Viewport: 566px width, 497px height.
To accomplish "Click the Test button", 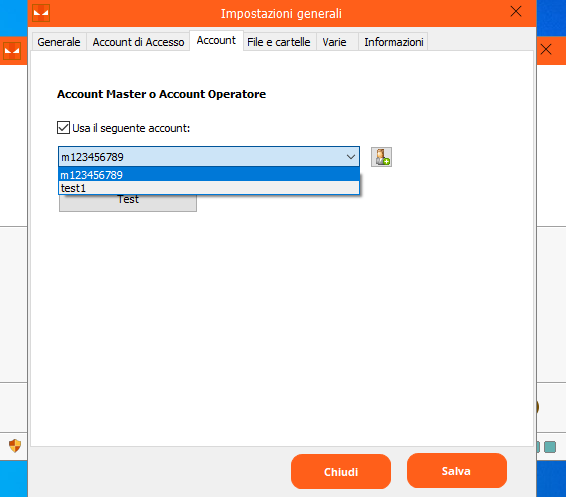I will [128, 202].
